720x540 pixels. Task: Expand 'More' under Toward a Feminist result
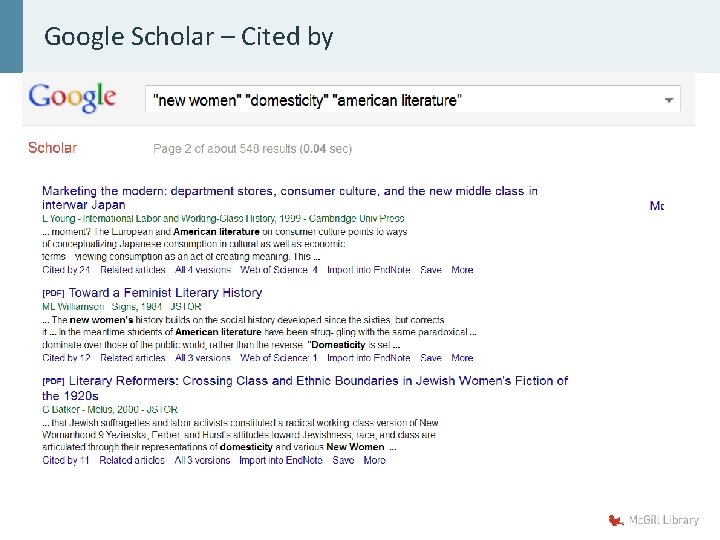tap(462, 358)
